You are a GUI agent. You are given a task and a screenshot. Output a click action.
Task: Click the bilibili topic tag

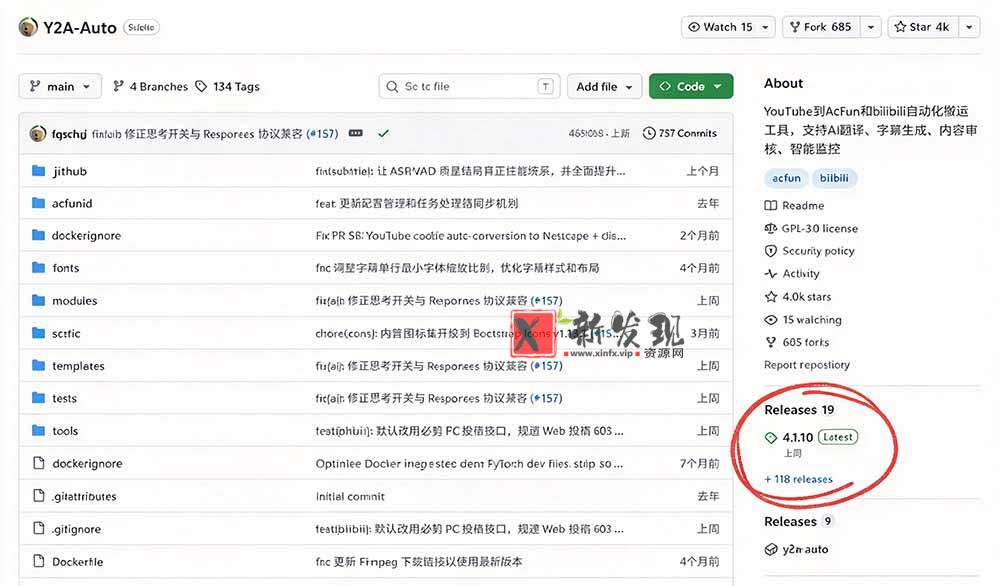834,178
